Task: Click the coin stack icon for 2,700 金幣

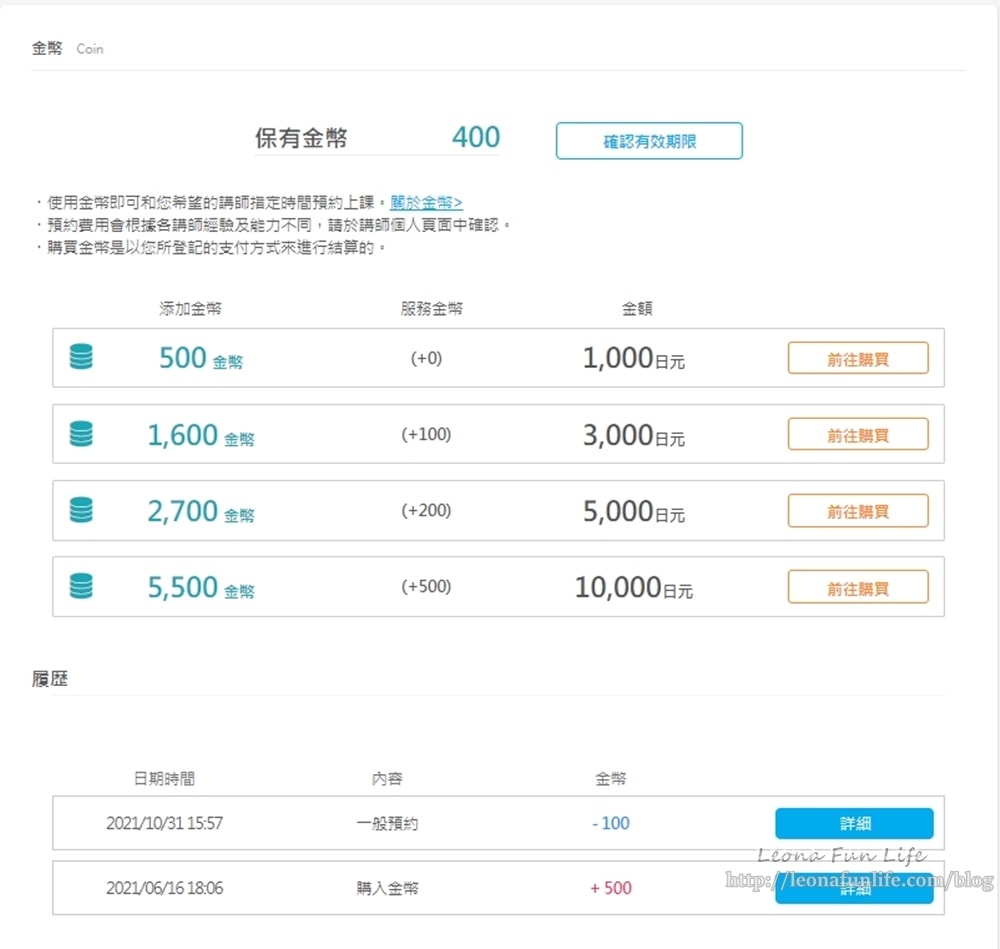Action: tap(81, 510)
